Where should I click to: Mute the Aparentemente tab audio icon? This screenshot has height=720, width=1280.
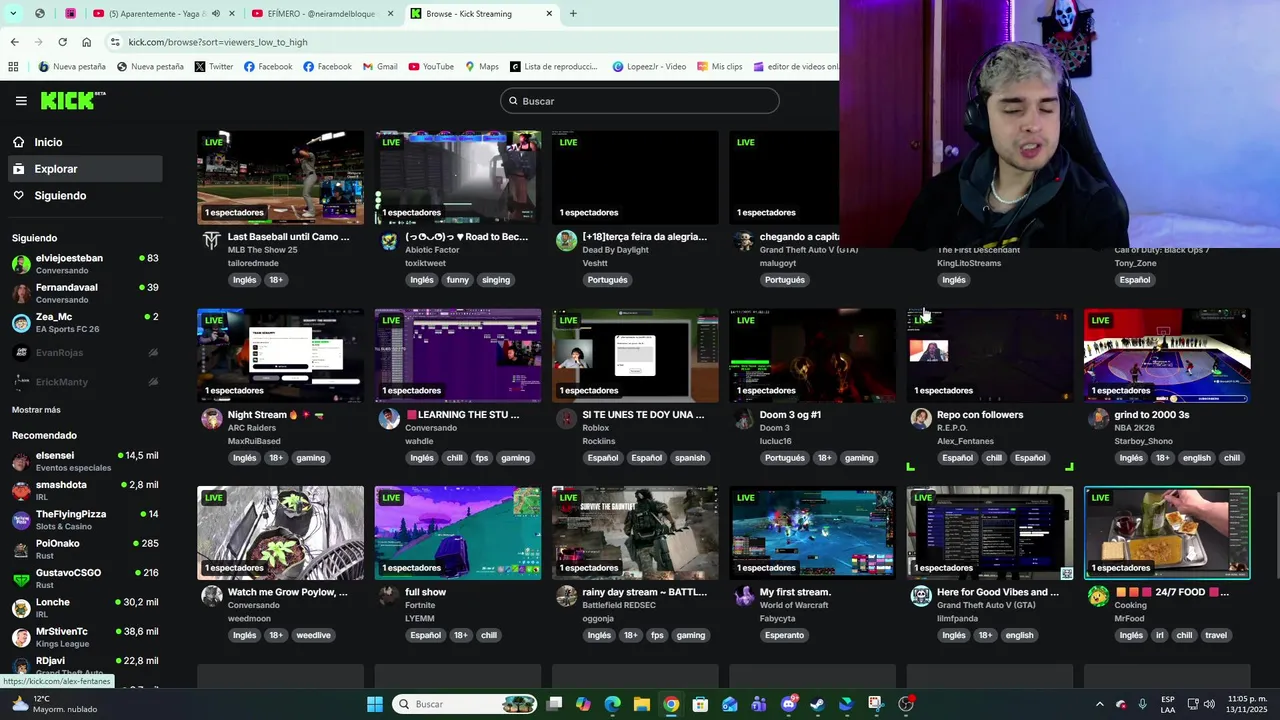tap(216, 14)
